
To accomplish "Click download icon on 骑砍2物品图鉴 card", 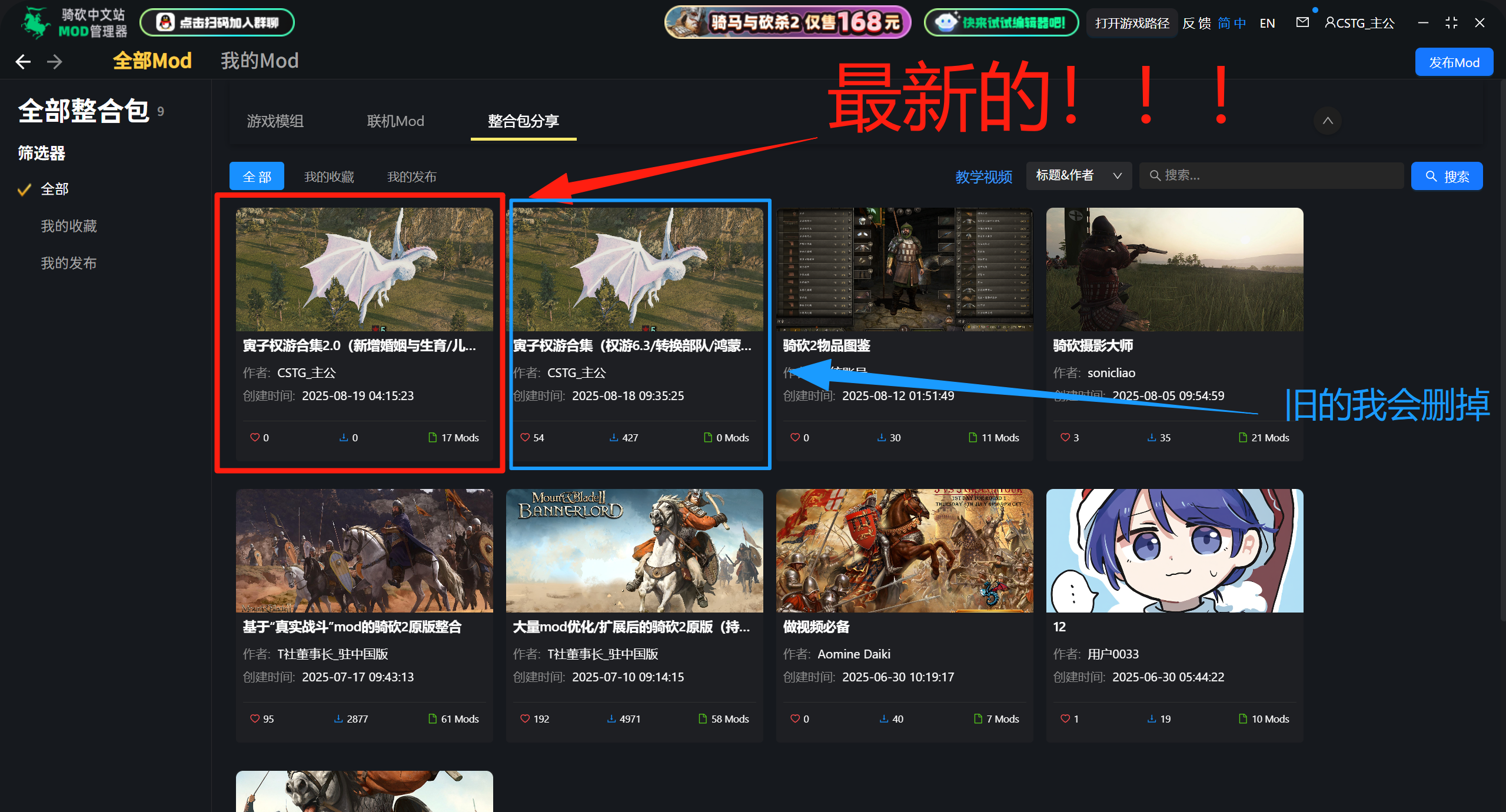I will coord(882,437).
